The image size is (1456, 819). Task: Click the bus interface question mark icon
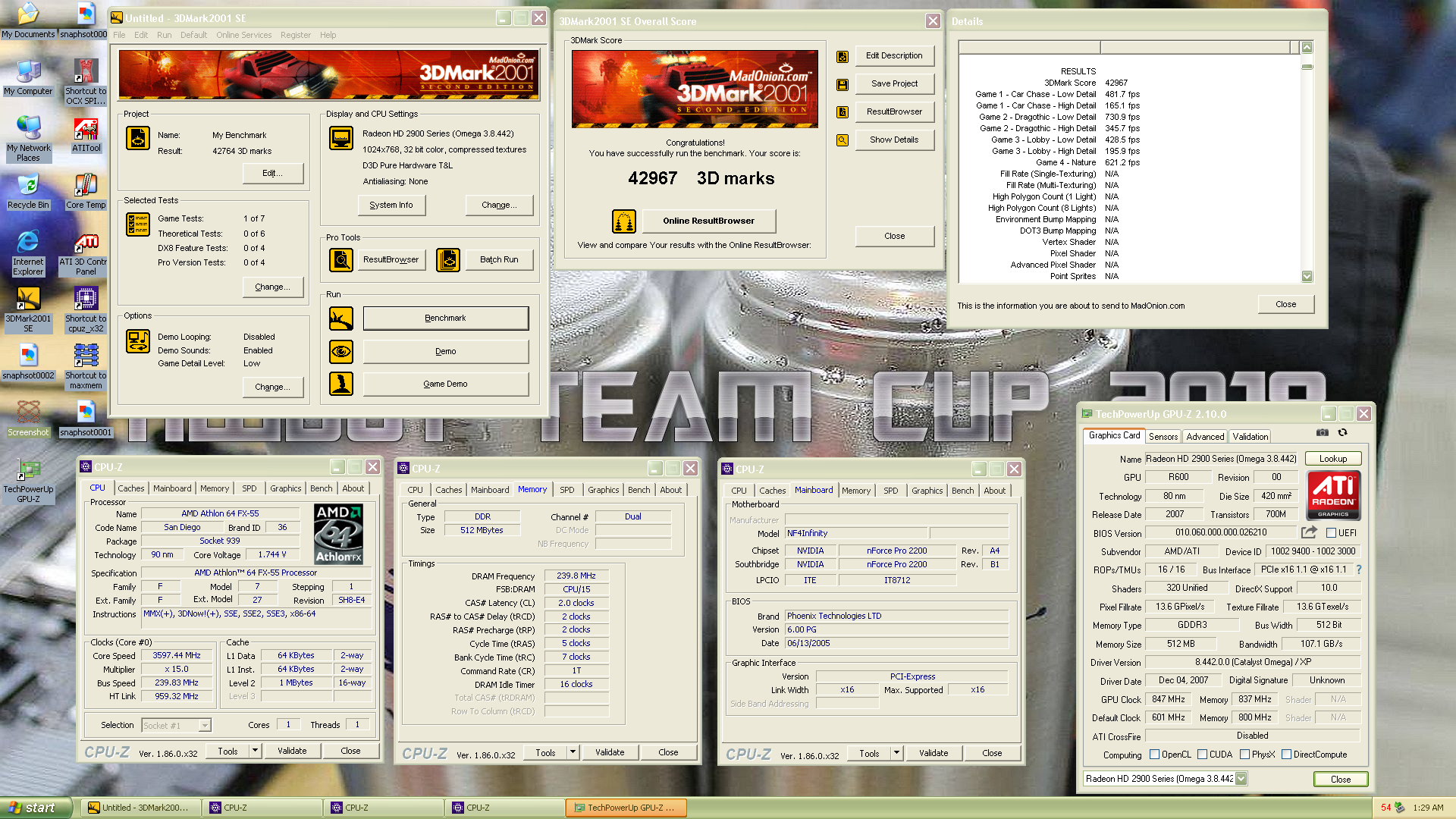[1358, 570]
